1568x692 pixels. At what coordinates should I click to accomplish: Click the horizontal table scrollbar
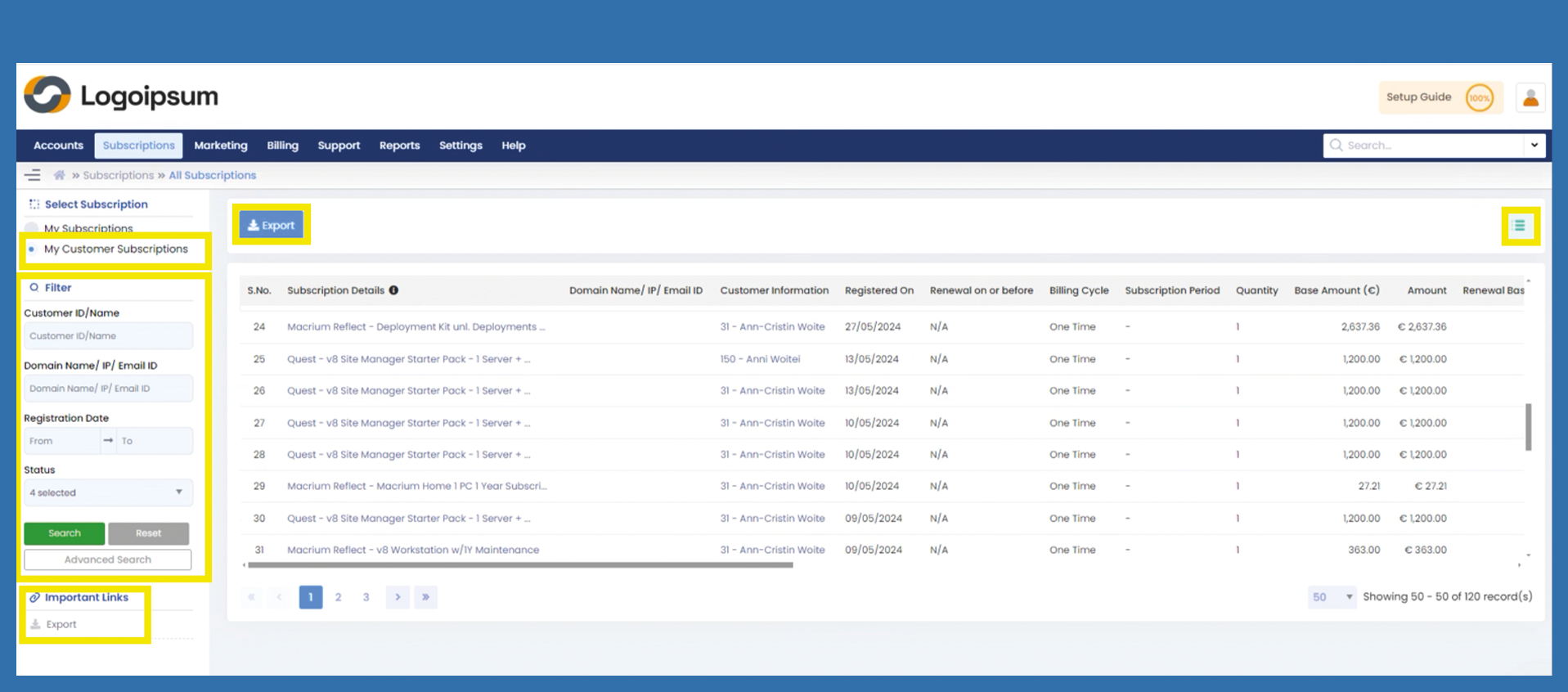[520, 564]
